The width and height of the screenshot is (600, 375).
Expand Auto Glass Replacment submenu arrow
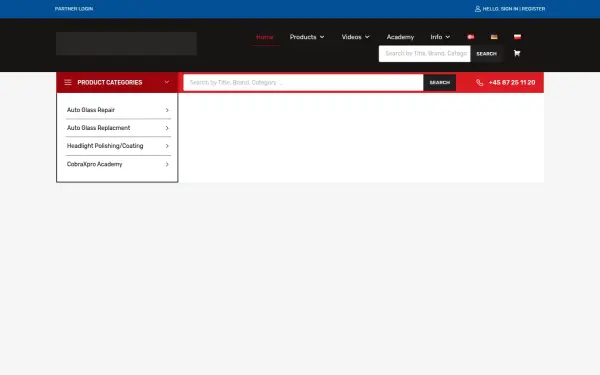coord(167,128)
